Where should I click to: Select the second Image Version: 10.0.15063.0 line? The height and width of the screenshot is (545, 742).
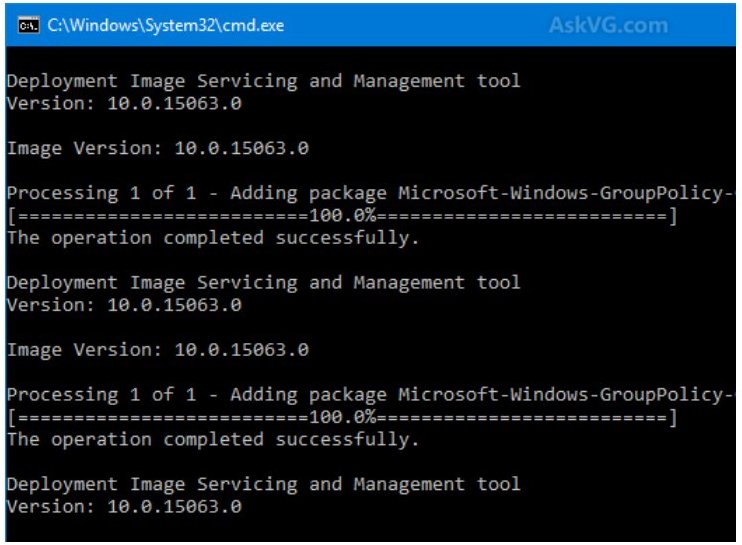[x=157, y=350]
